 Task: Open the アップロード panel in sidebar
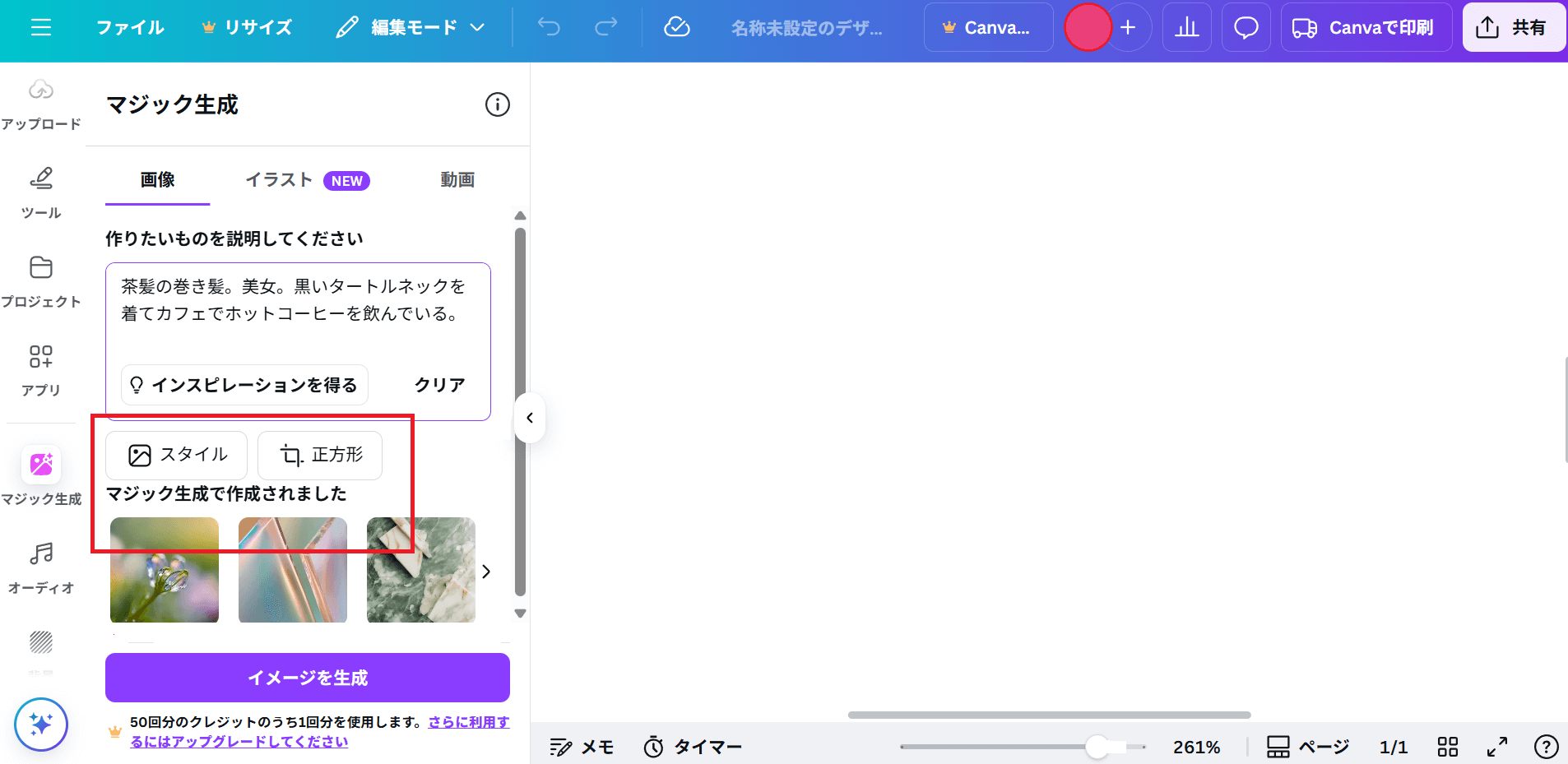coord(40,100)
